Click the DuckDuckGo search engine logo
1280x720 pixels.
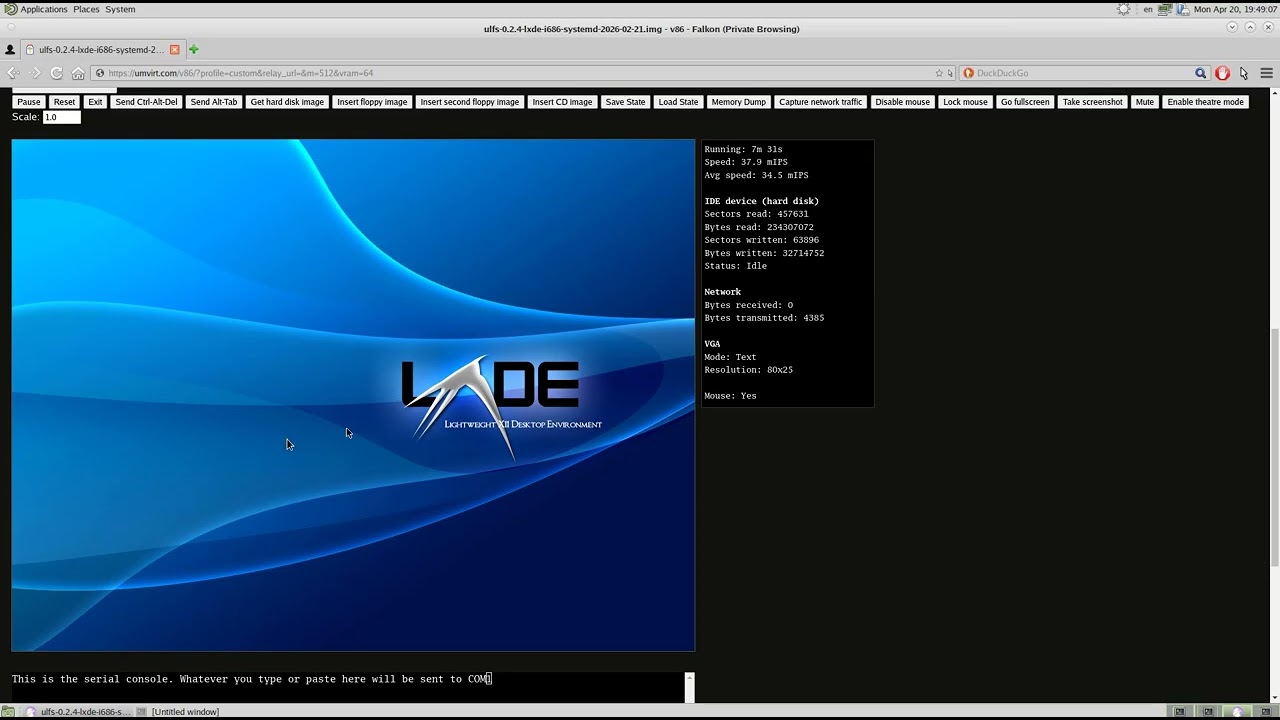pos(968,73)
